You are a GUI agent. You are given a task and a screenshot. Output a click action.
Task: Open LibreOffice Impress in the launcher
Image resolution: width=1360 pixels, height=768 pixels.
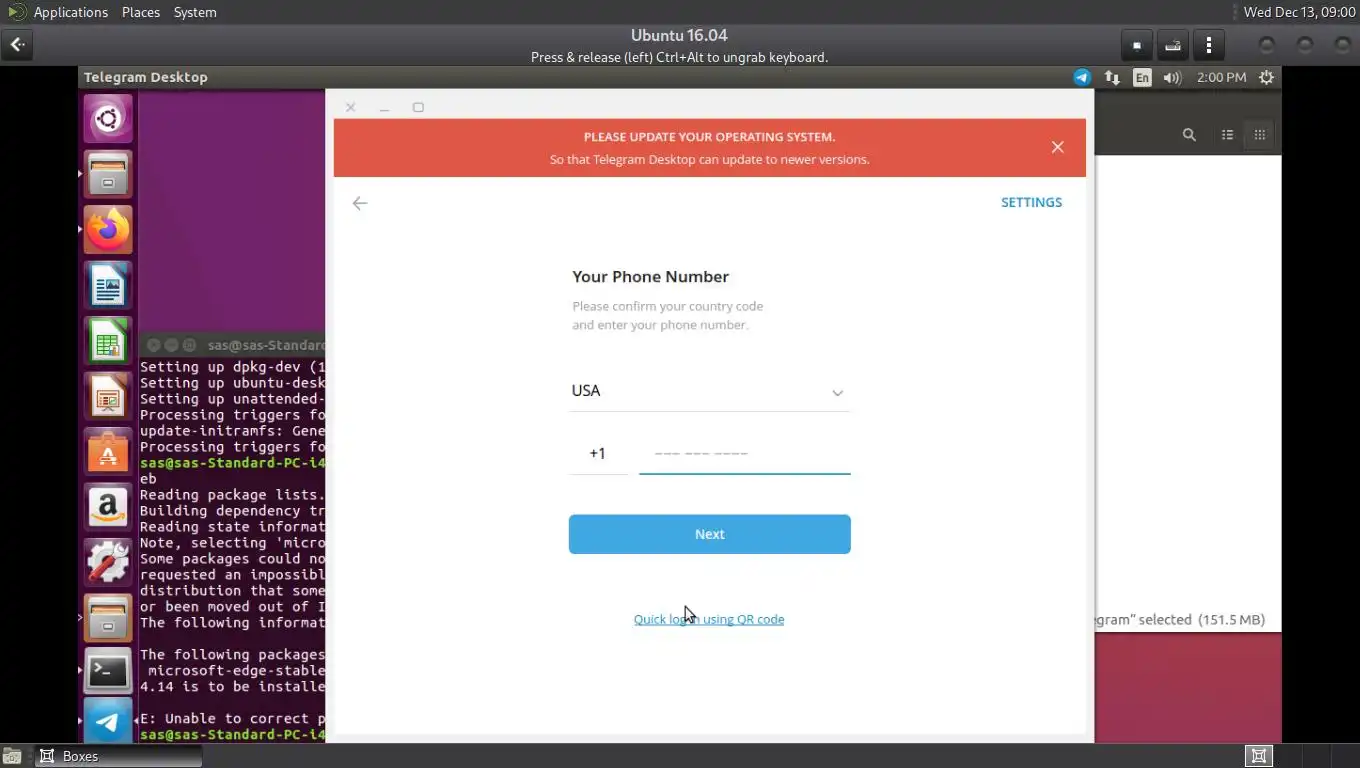point(108,397)
